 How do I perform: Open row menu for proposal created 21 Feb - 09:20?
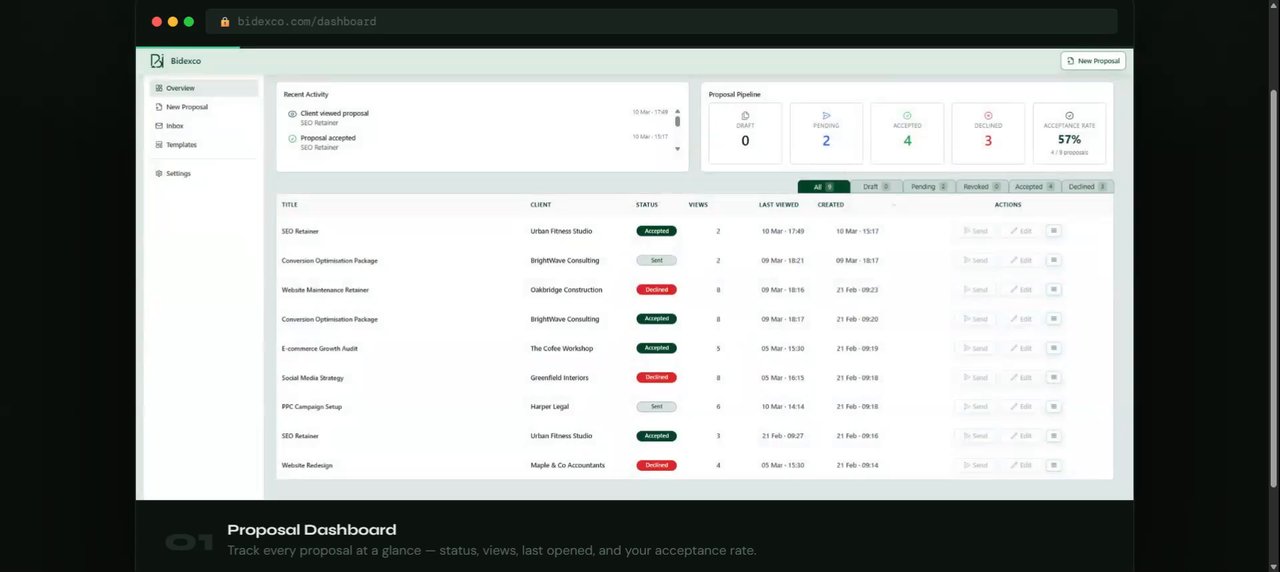coord(1053,319)
